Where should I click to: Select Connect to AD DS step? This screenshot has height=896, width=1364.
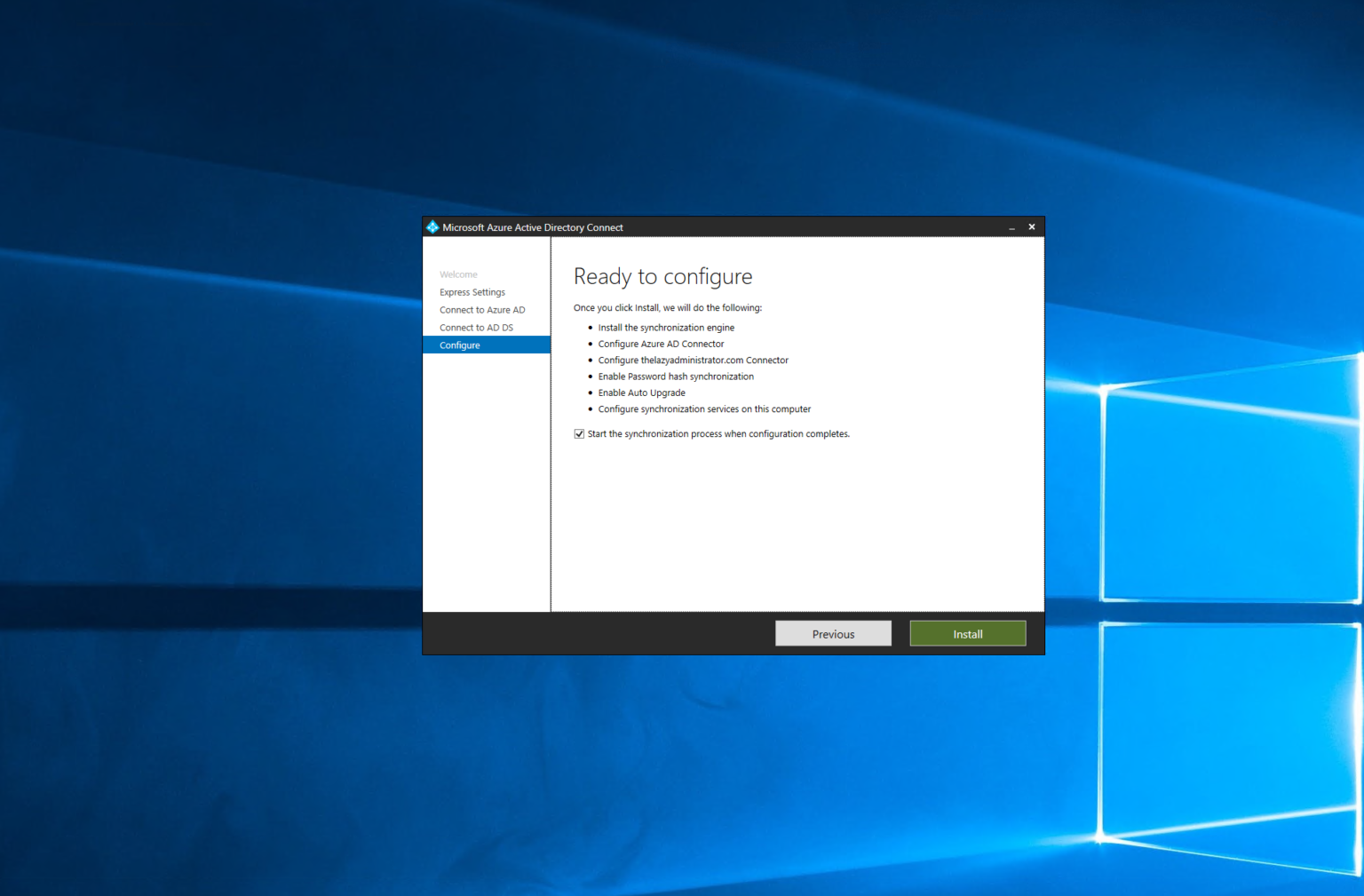point(476,328)
